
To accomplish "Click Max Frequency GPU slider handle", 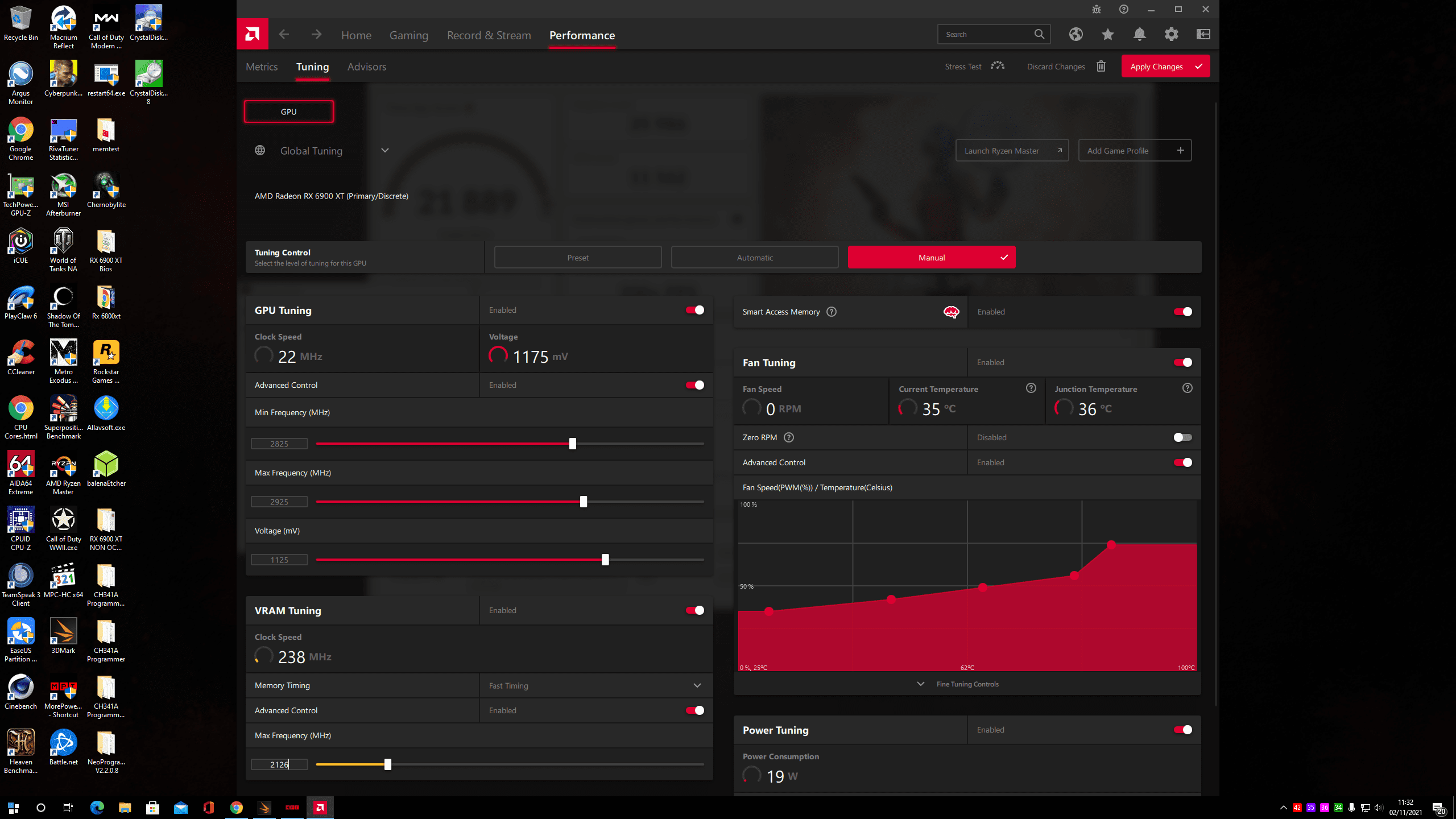I will [x=583, y=502].
